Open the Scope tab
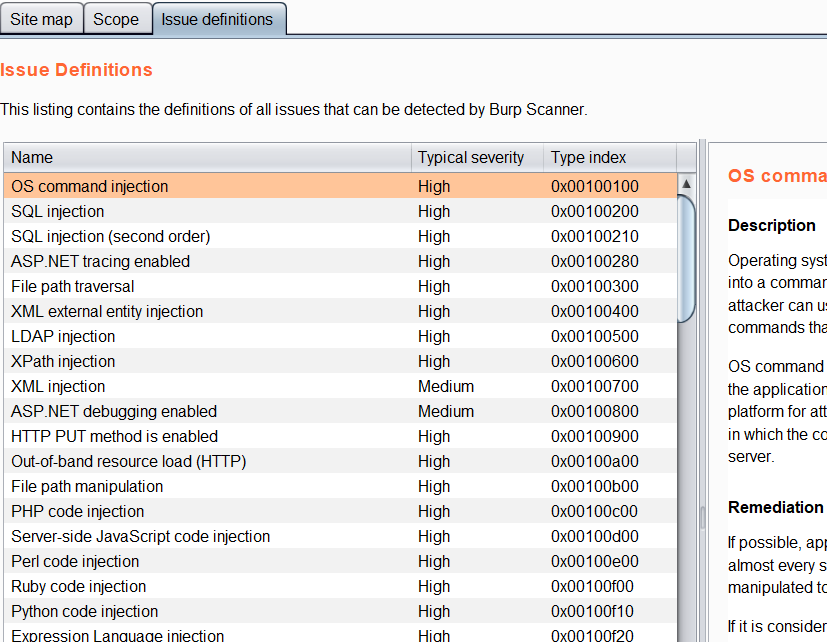The height and width of the screenshot is (642, 827). [116, 19]
